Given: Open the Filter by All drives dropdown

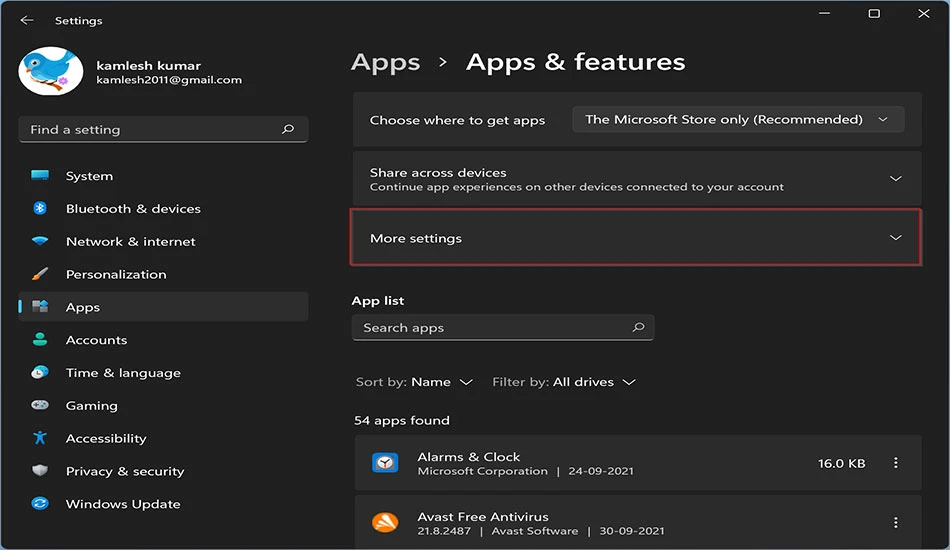Looking at the screenshot, I should [x=563, y=382].
